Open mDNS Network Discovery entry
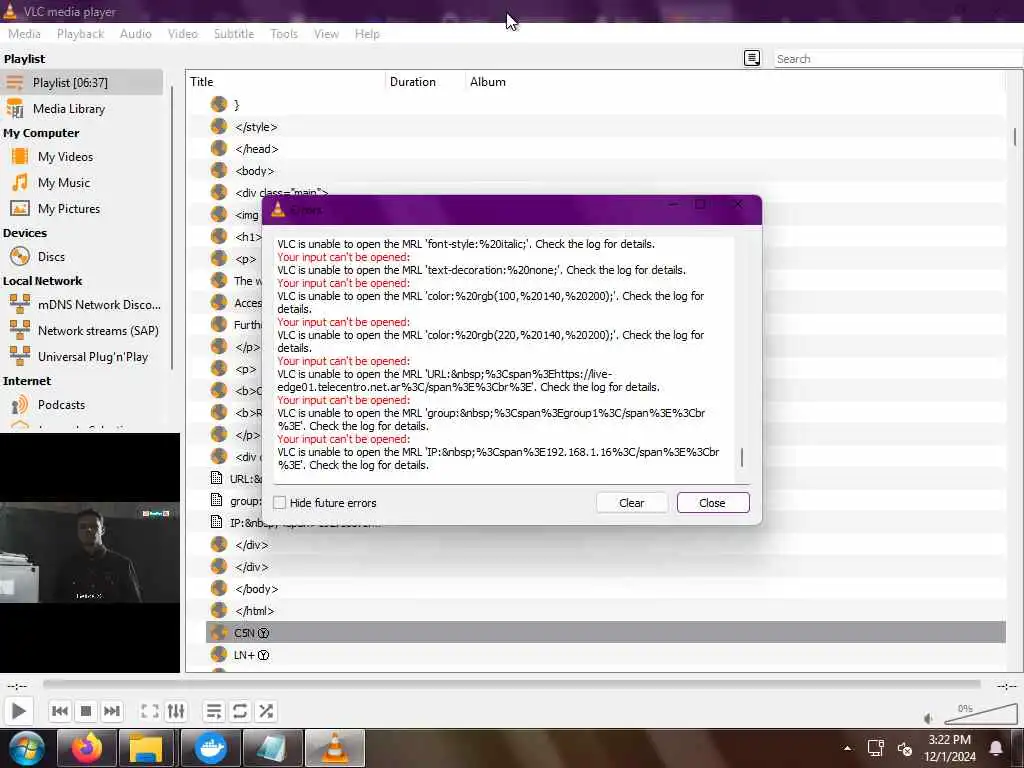This screenshot has width=1024, height=768. click(x=82, y=304)
